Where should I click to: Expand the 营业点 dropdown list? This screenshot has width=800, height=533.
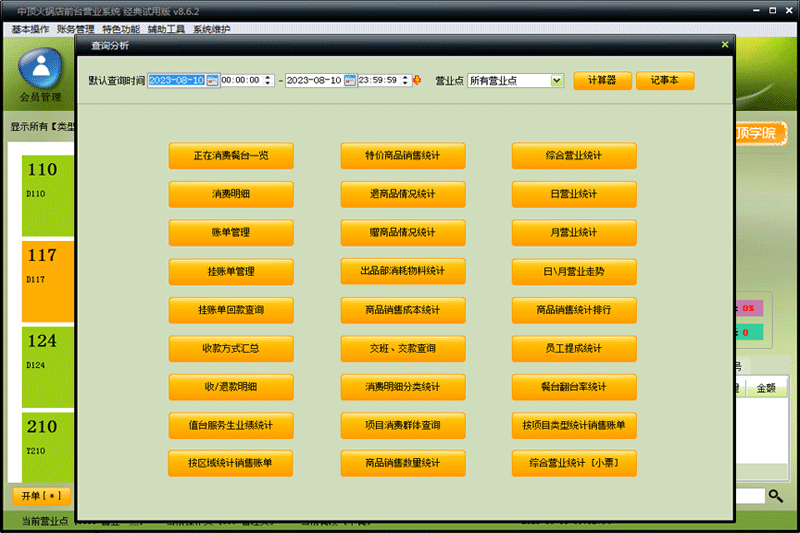click(x=557, y=81)
